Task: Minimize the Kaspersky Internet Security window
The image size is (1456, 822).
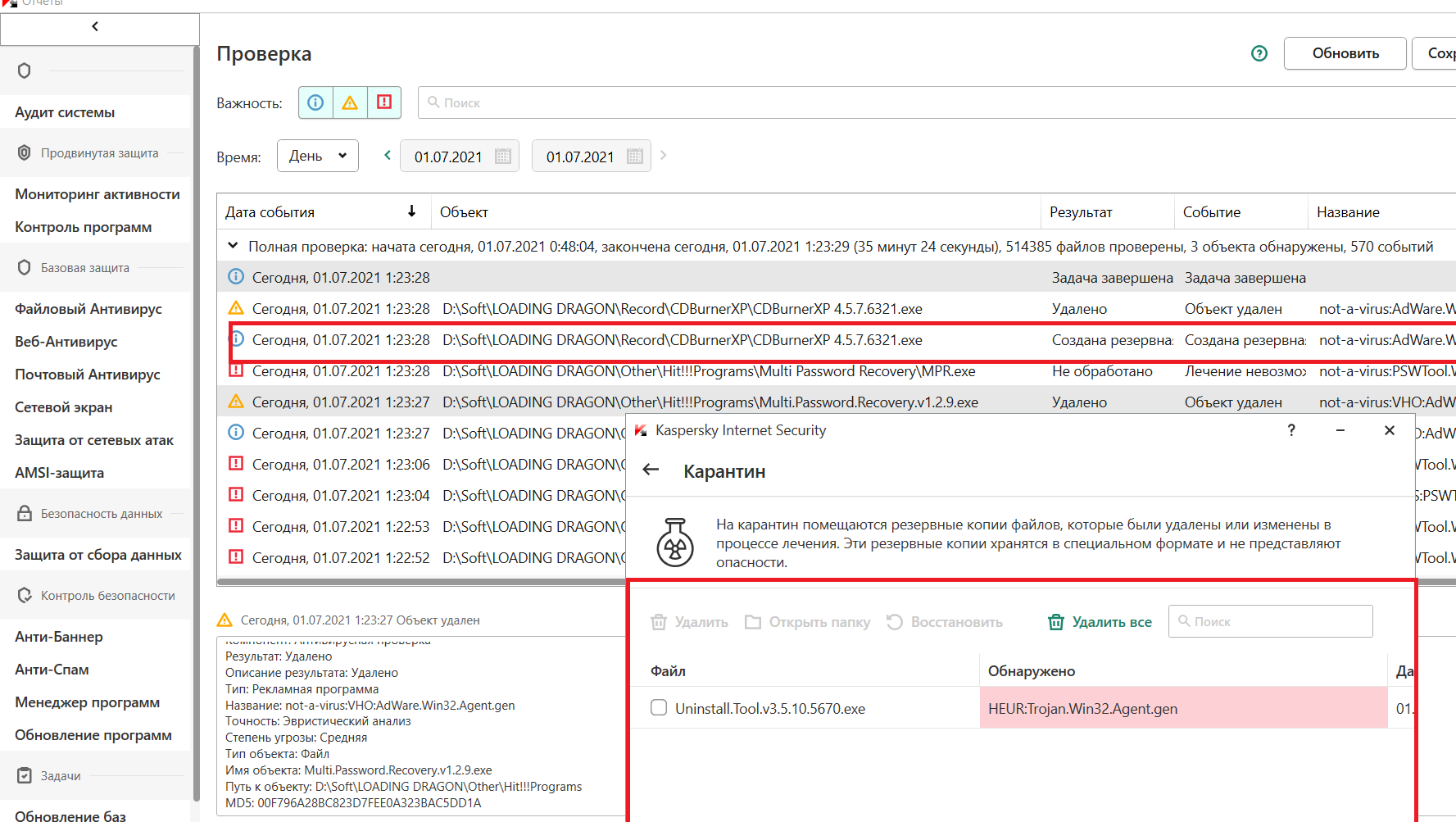Action: coord(1340,430)
